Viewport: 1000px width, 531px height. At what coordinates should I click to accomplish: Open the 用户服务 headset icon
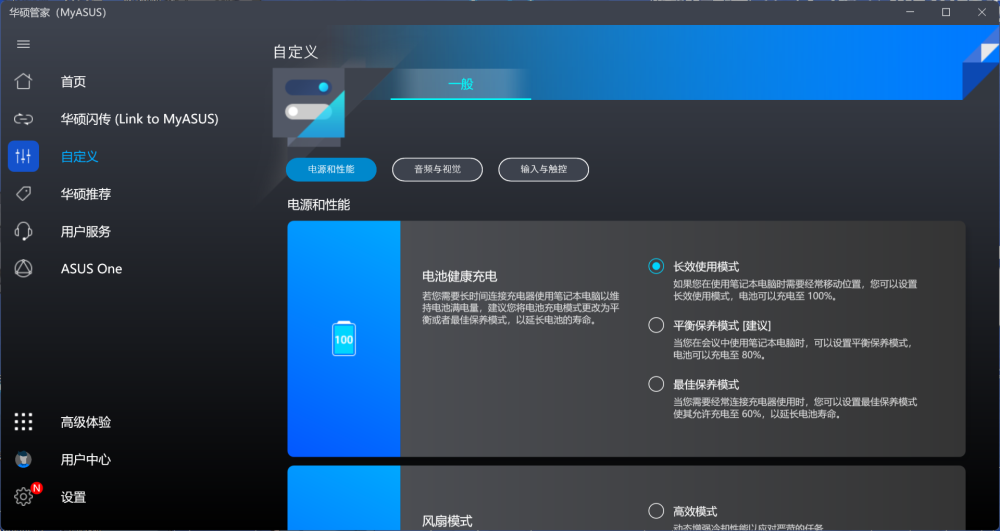[24, 231]
